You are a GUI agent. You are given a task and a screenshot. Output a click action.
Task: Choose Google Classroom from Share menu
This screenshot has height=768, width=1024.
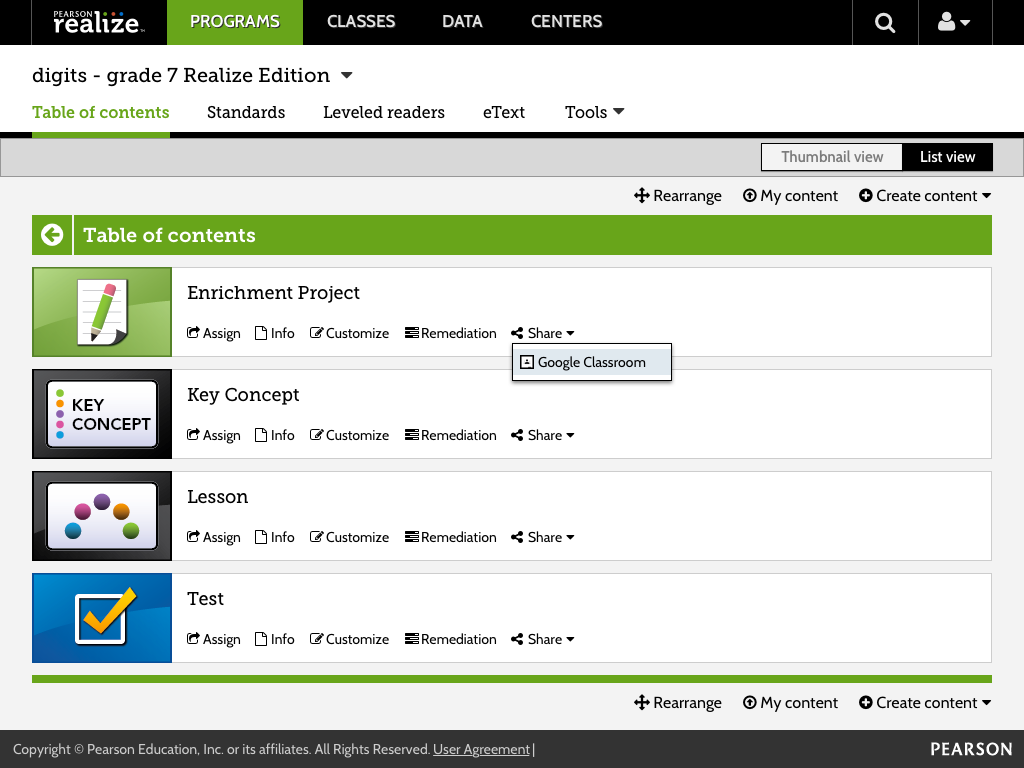pyautogui.click(x=592, y=362)
